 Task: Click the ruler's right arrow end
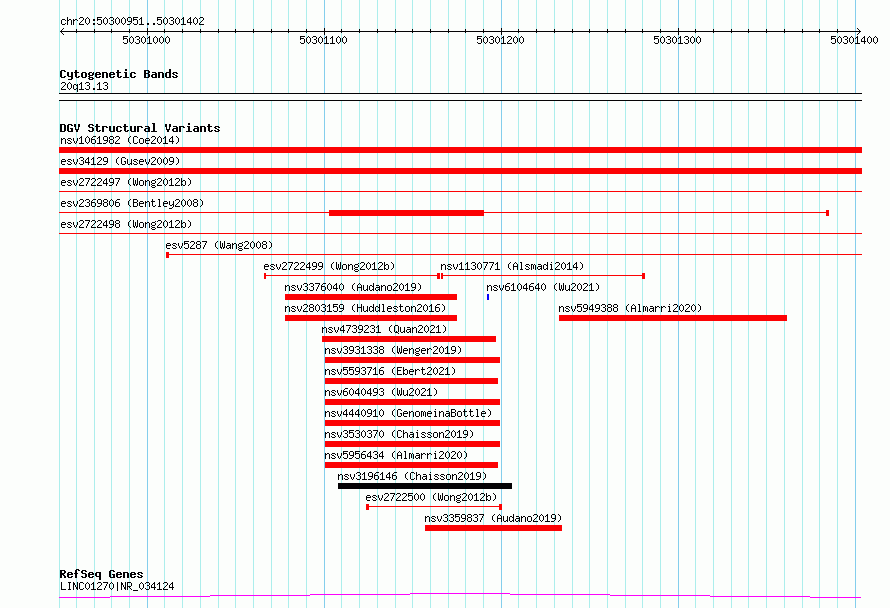(x=859, y=32)
